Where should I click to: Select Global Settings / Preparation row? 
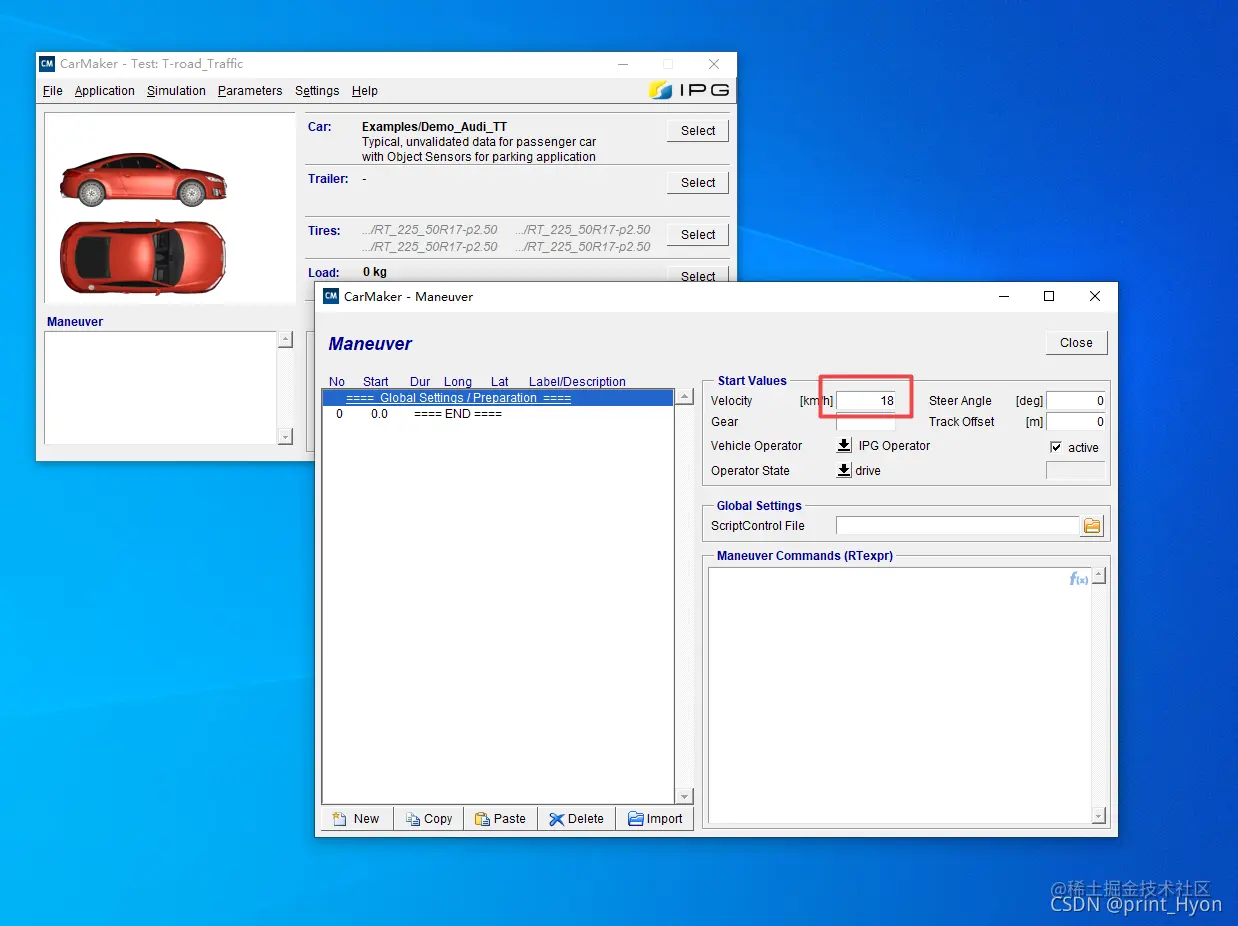498,398
